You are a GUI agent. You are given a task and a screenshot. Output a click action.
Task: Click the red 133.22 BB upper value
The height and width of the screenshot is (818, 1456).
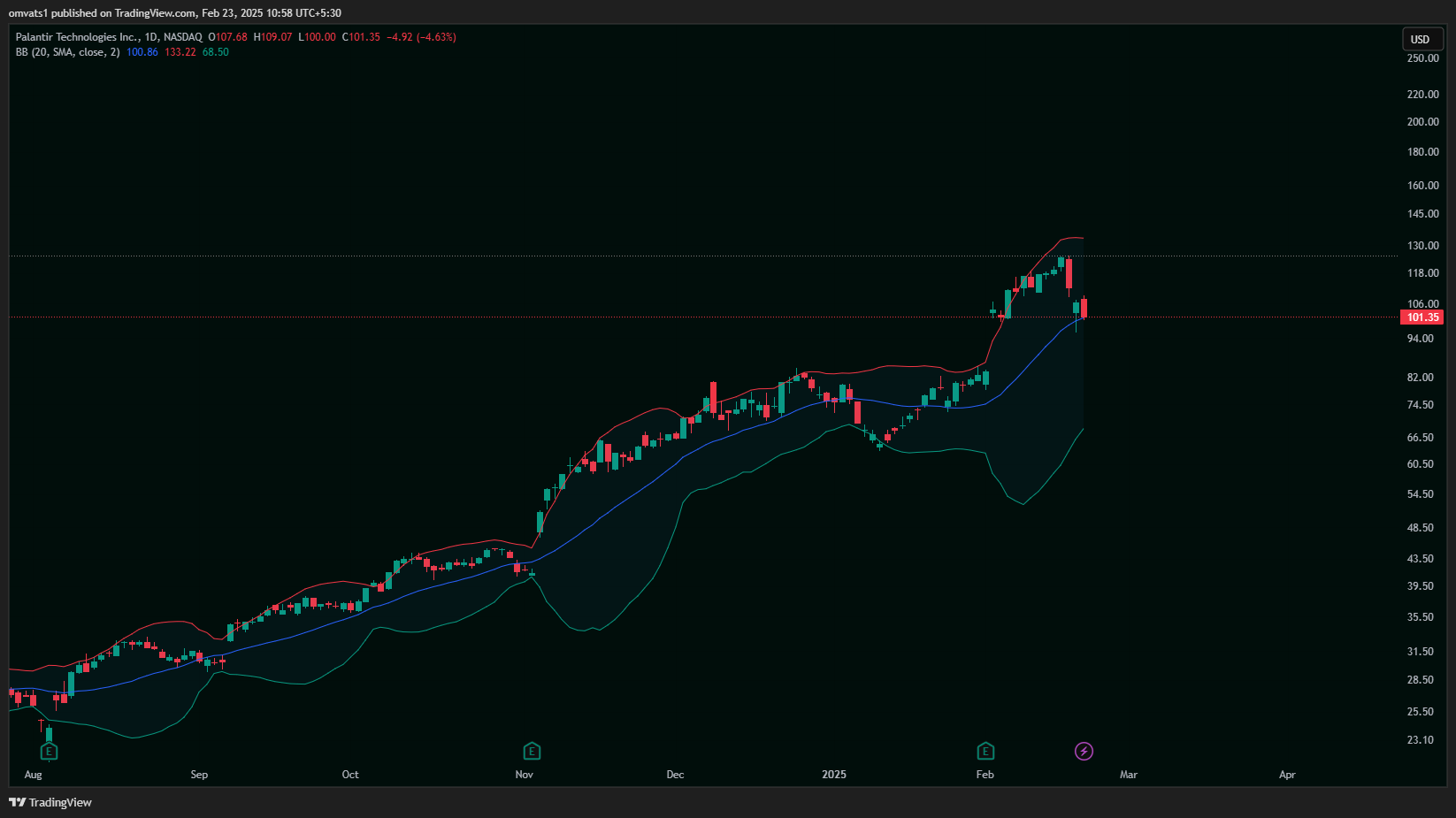point(180,52)
